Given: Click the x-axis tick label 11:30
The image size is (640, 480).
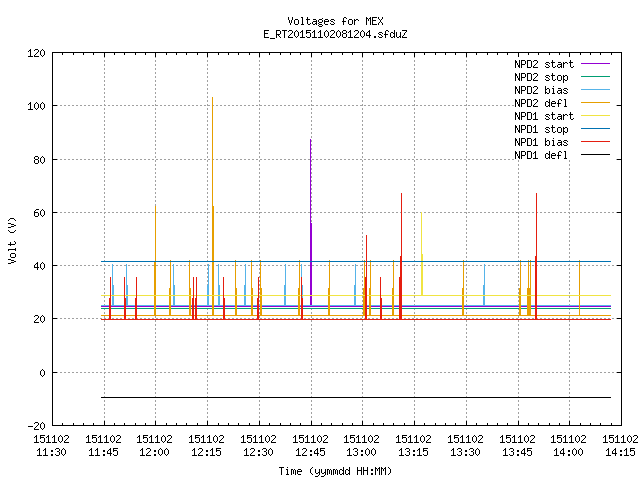Looking at the screenshot, I should (x=51, y=452).
